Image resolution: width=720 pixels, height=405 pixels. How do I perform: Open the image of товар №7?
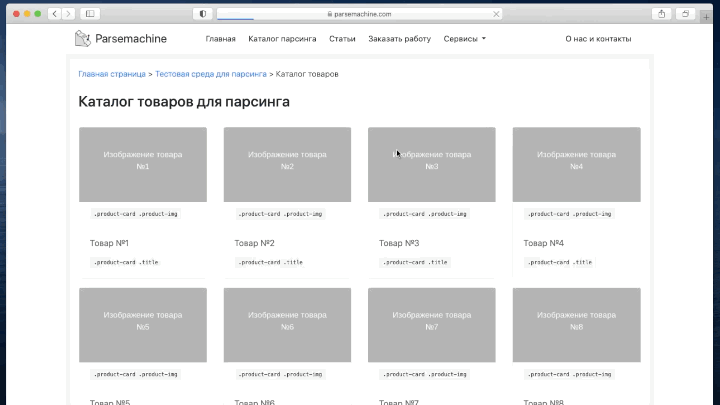pyautogui.click(x=432, y=325)
